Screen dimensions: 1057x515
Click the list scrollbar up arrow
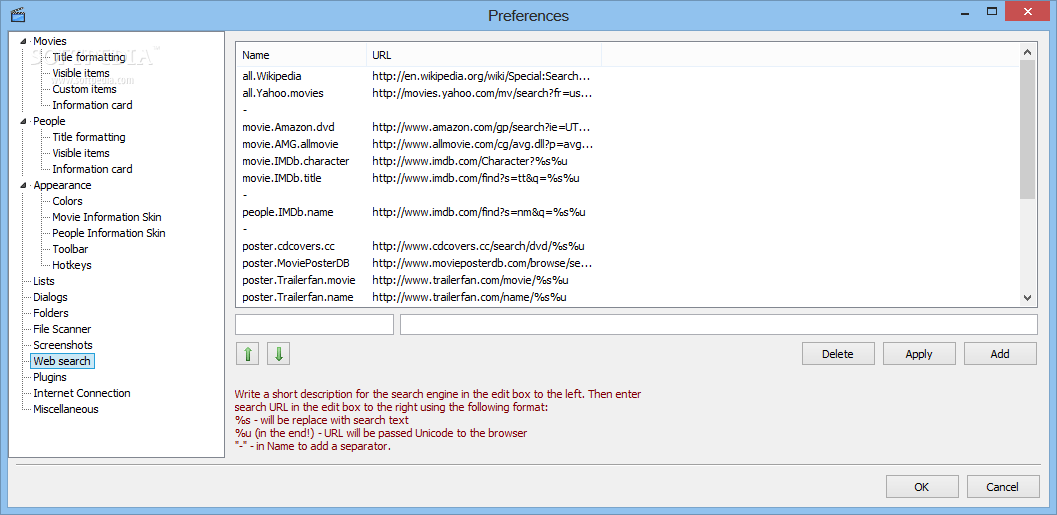coord(1027,51)
